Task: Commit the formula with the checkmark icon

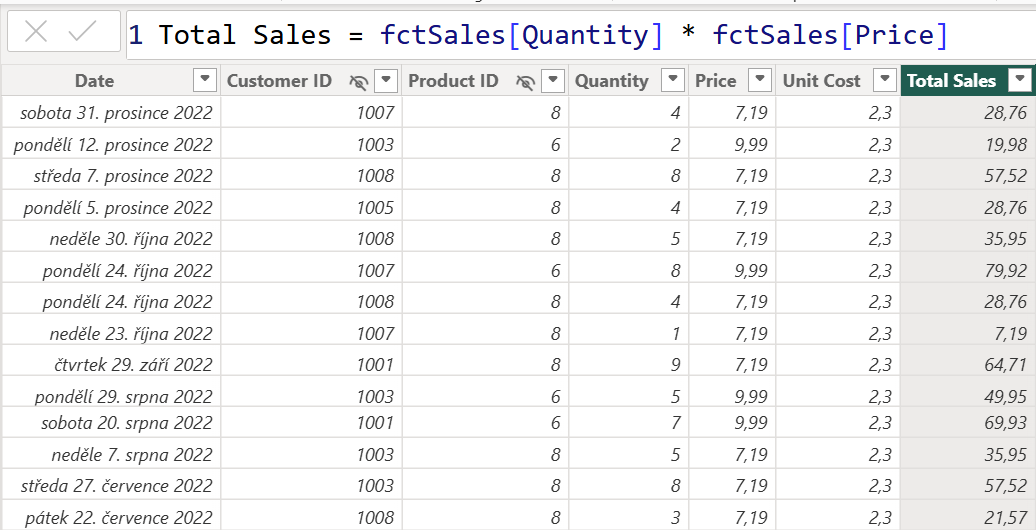Action: click(x=82, y=32)
